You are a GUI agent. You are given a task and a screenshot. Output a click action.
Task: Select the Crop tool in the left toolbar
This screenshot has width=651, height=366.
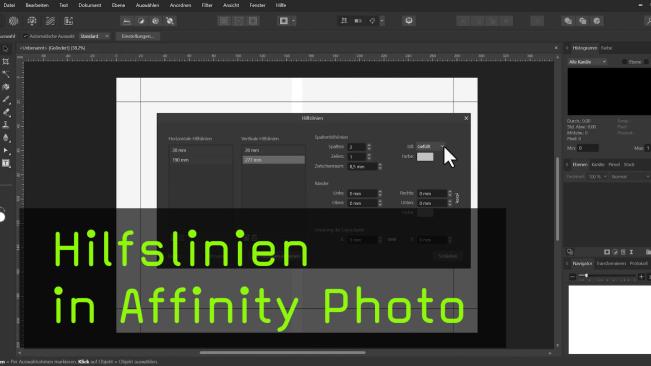[6, 61]
